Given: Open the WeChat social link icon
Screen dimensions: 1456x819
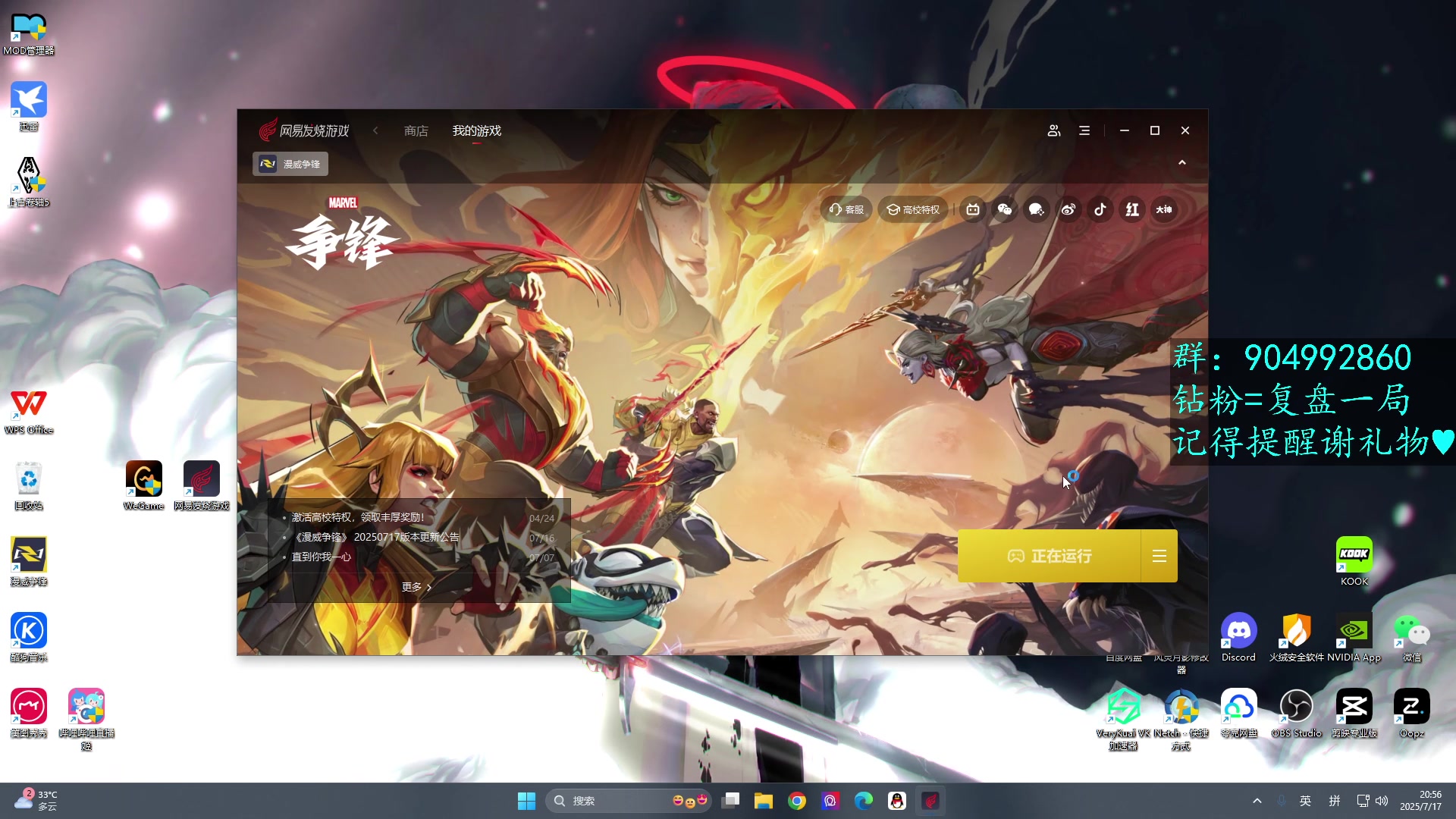Looking at the screenshot, I should pos(1005,209).
